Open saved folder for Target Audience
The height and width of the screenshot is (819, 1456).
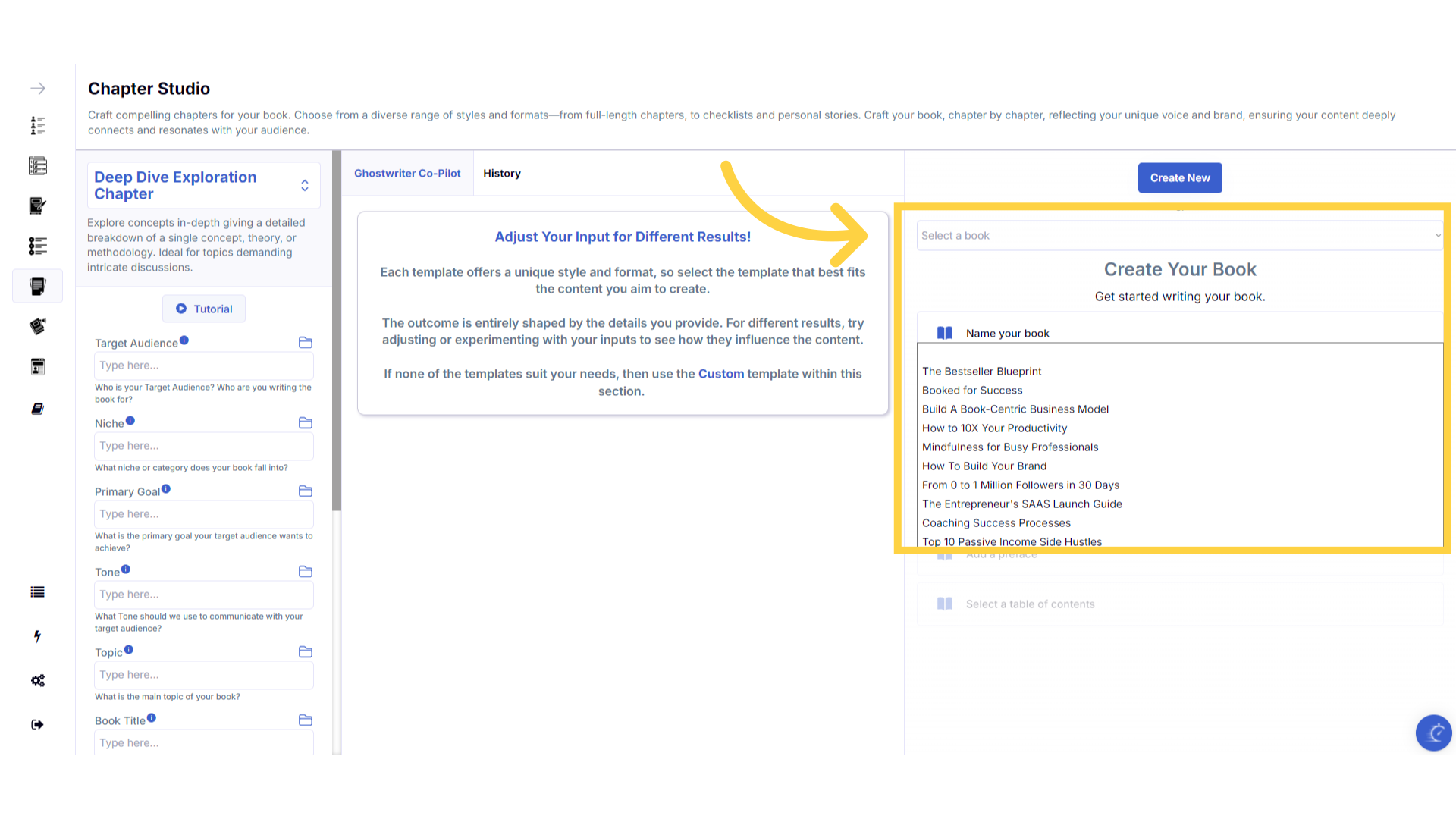pos(306,343)
